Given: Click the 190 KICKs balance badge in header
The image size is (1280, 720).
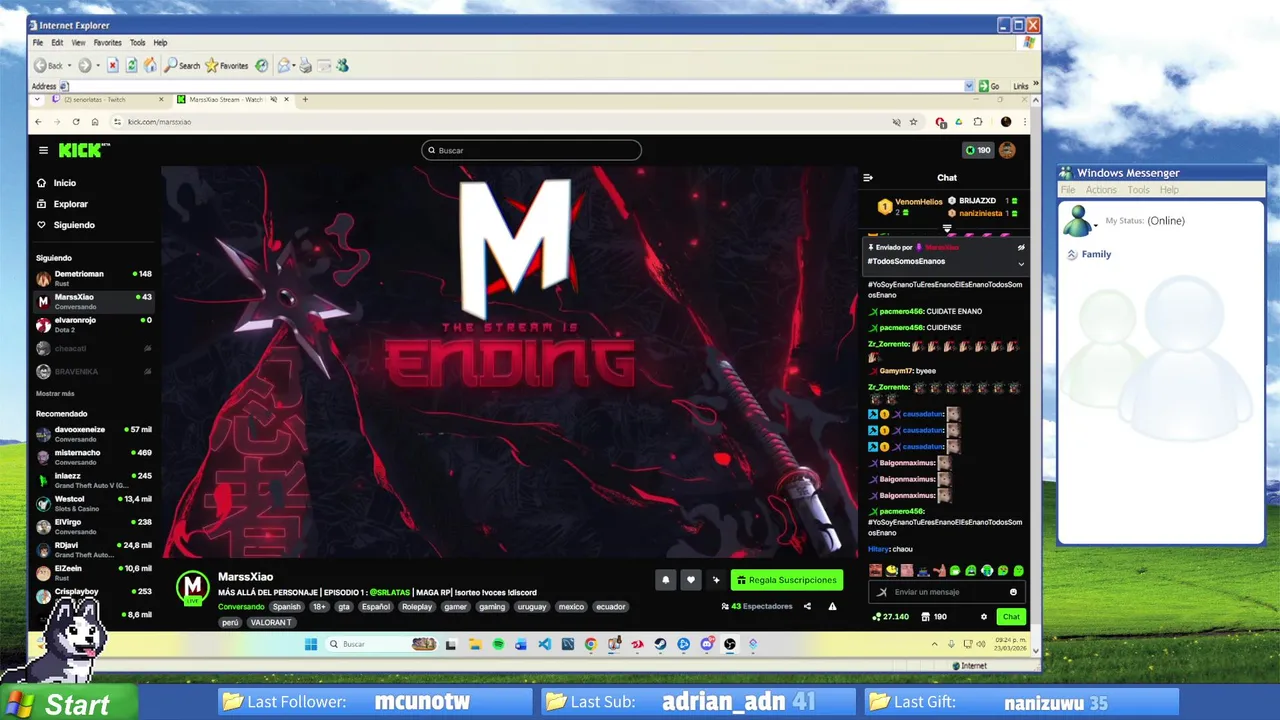Looking at the screenshot, I should point(977,150).
